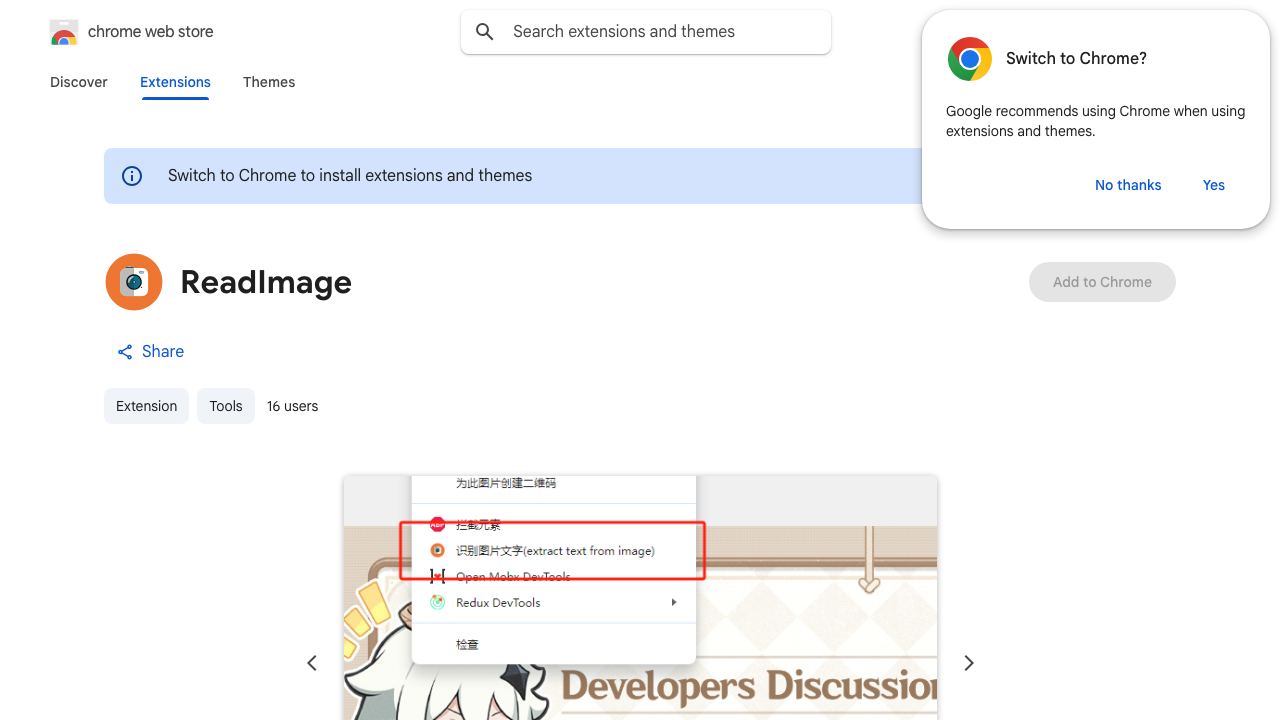Click the 16 users text
The height and width of the screenshot is (720, 1280).
pos(292,406)
